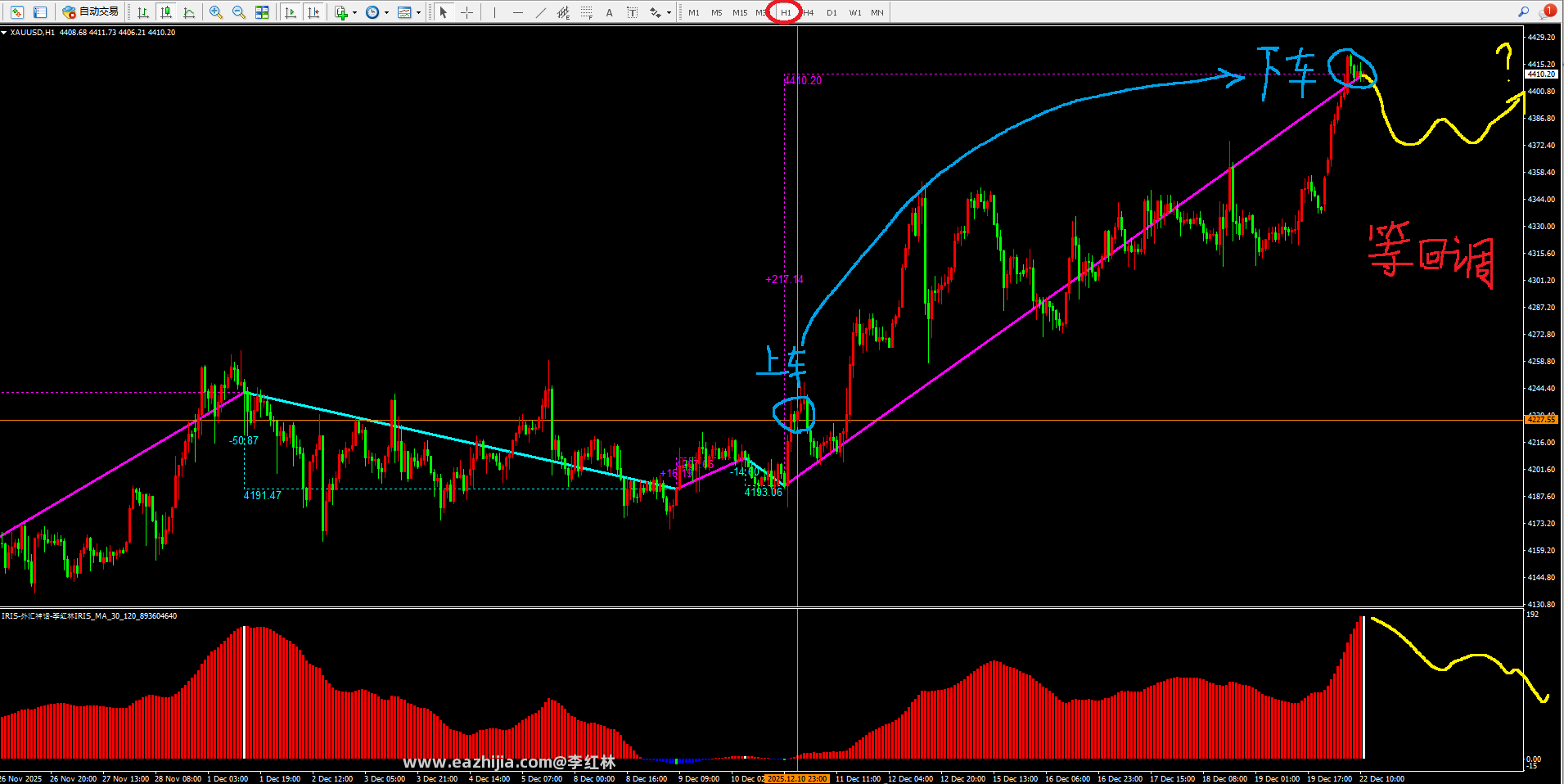The image size is (1564, 784).
Task: Expand the periodicity dropdown arrow
Action: 386,12
